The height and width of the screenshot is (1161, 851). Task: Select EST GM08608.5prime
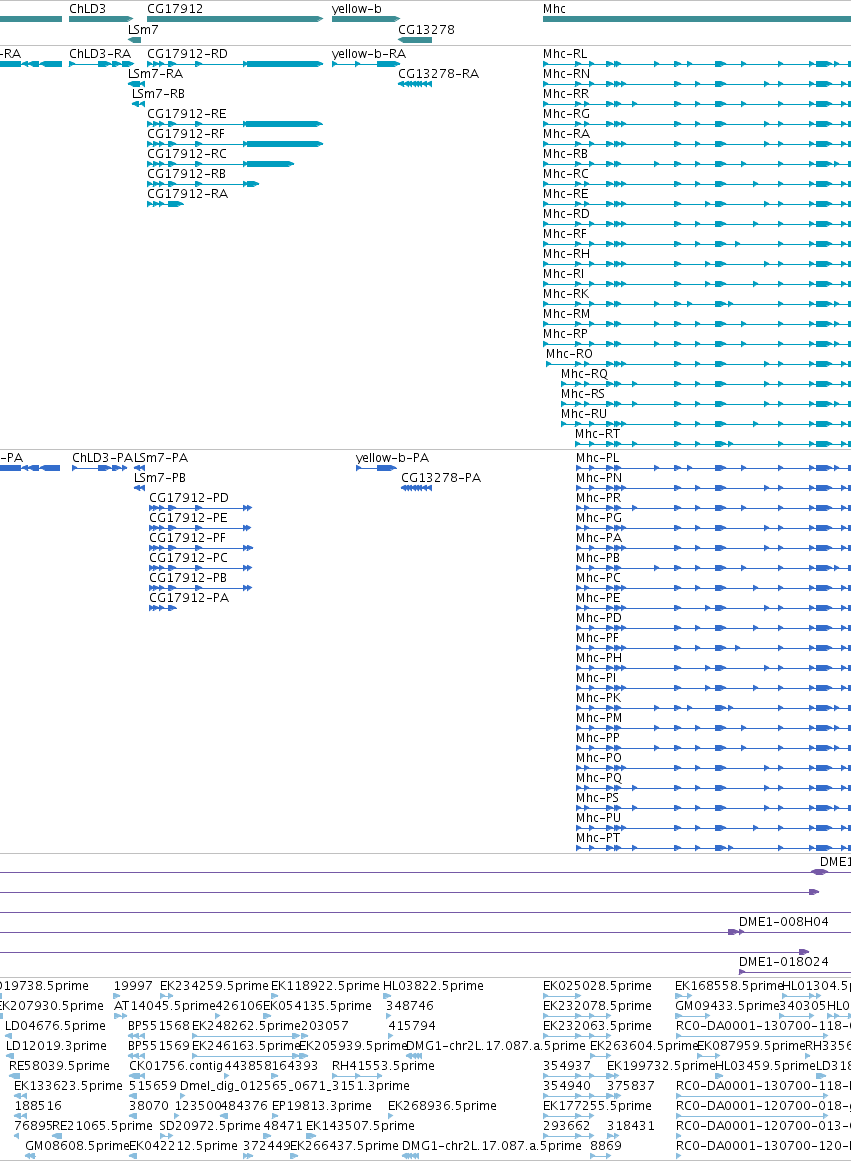tap(77, 1146)
